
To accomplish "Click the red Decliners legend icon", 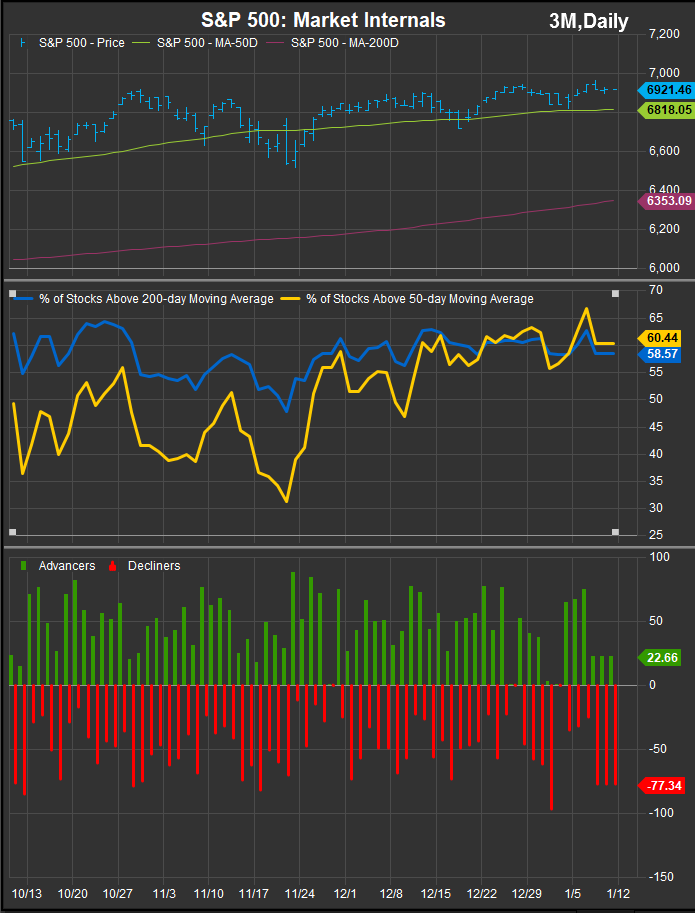I will (x=112, y=566).
